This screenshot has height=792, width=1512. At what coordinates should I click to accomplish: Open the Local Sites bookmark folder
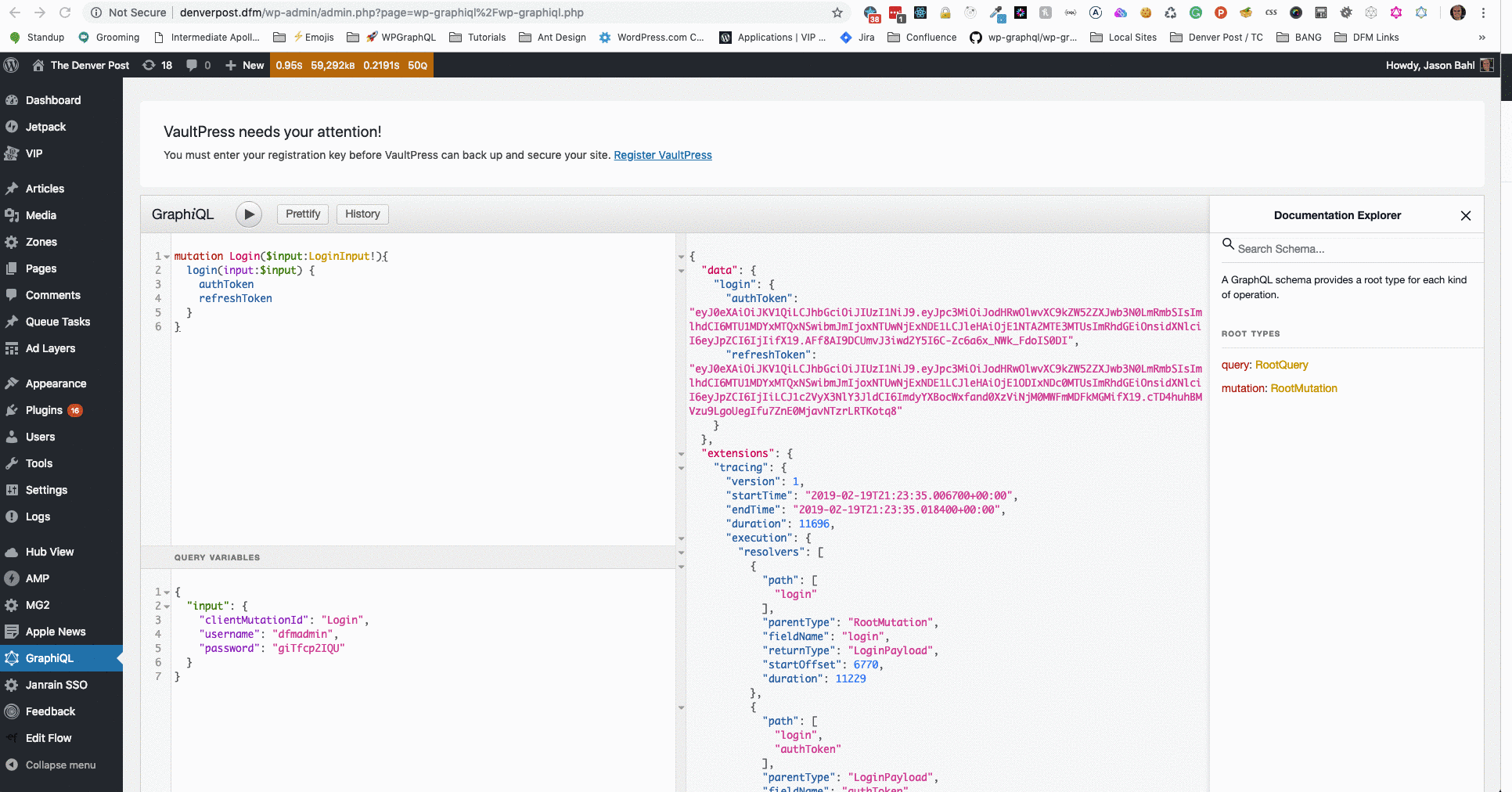coord(1123,37)
